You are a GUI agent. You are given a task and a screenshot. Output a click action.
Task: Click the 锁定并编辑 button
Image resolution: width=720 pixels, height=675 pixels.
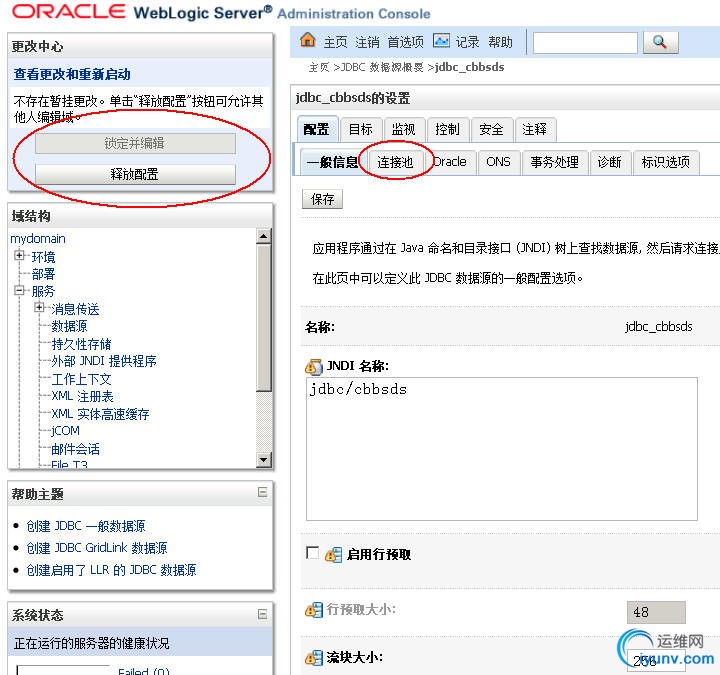pyautogui.click(x=135, y=143)
